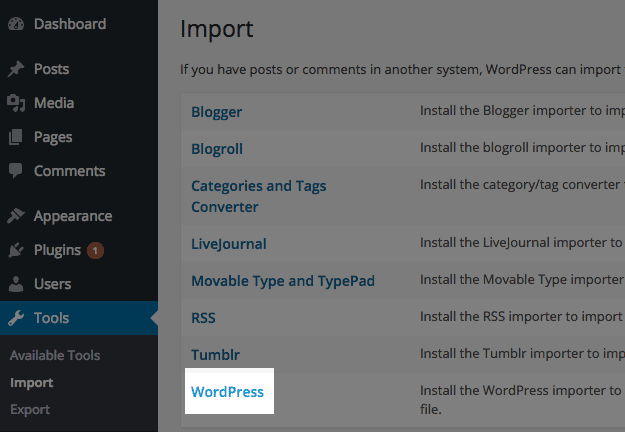The height and width of the screenshot is (432, 625).
Task: Click the Pages stack icon
Action: click(16, 137)
